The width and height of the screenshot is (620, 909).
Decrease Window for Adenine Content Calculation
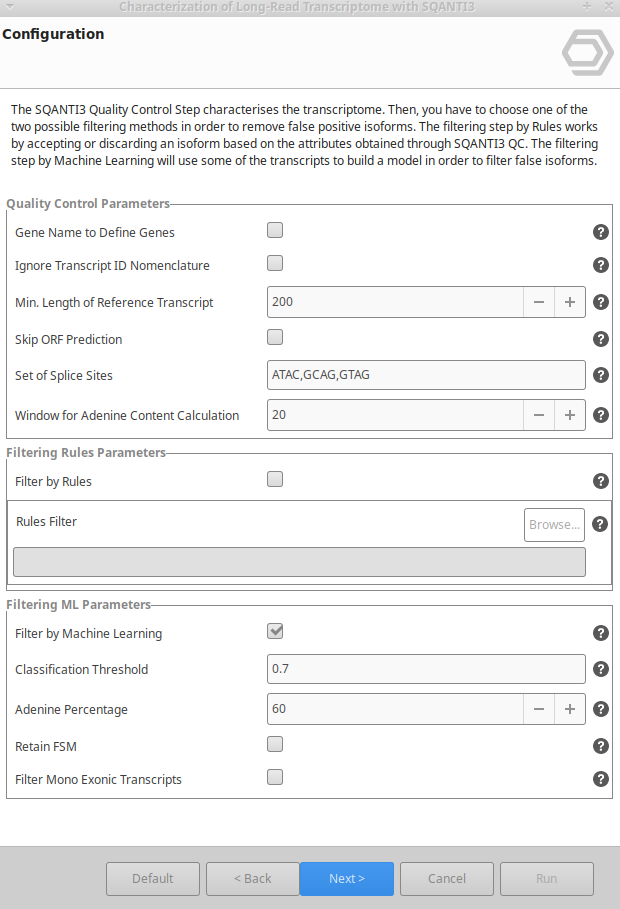pos(538,415)
